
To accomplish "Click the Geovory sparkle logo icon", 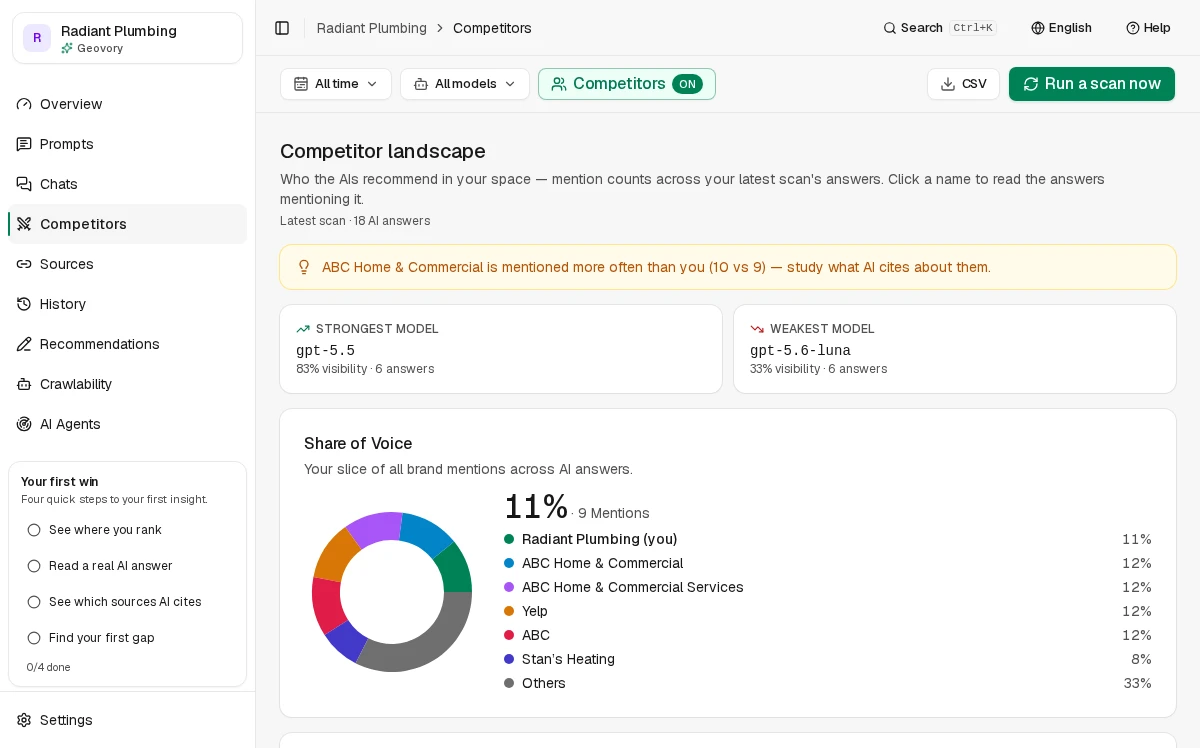I will [x=67, y=48].
